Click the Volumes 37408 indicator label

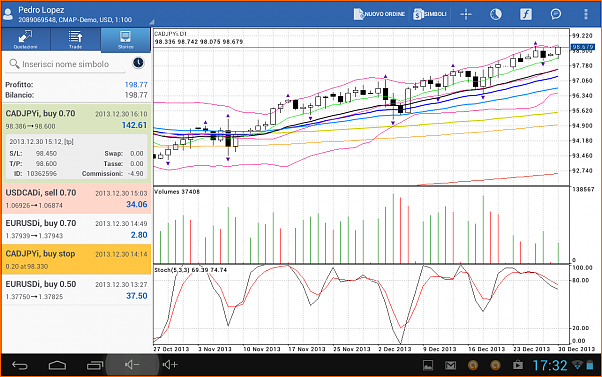pyautogui.click(x=177, y=192)
